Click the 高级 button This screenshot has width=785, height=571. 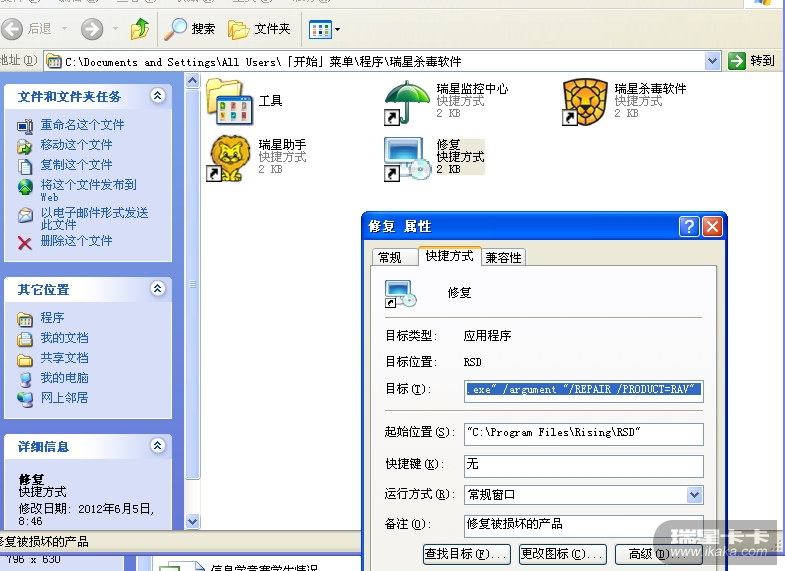coord(658,554)
